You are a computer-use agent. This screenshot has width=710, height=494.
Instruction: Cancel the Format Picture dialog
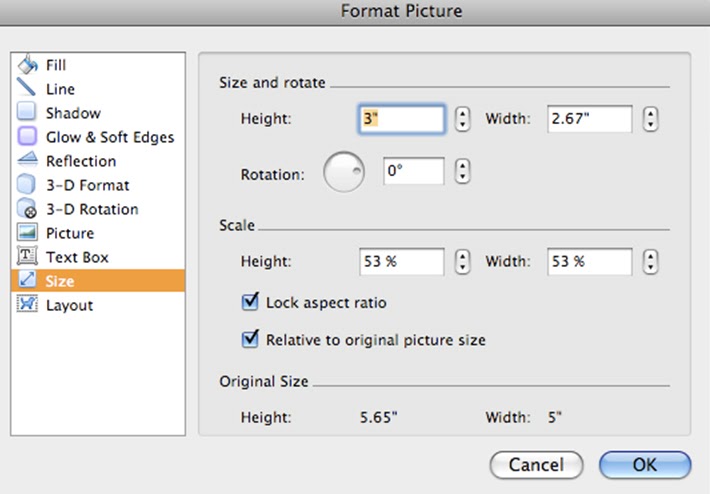pyautogui.click(x=536, y=464)
